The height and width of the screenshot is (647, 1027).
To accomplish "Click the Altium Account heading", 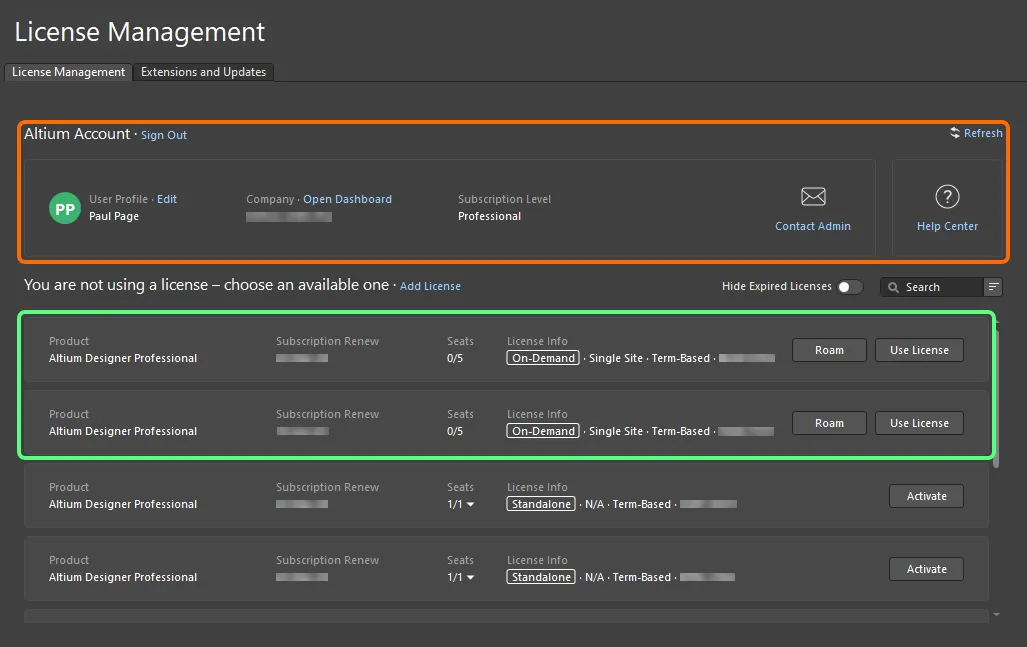I will point(77,134).
